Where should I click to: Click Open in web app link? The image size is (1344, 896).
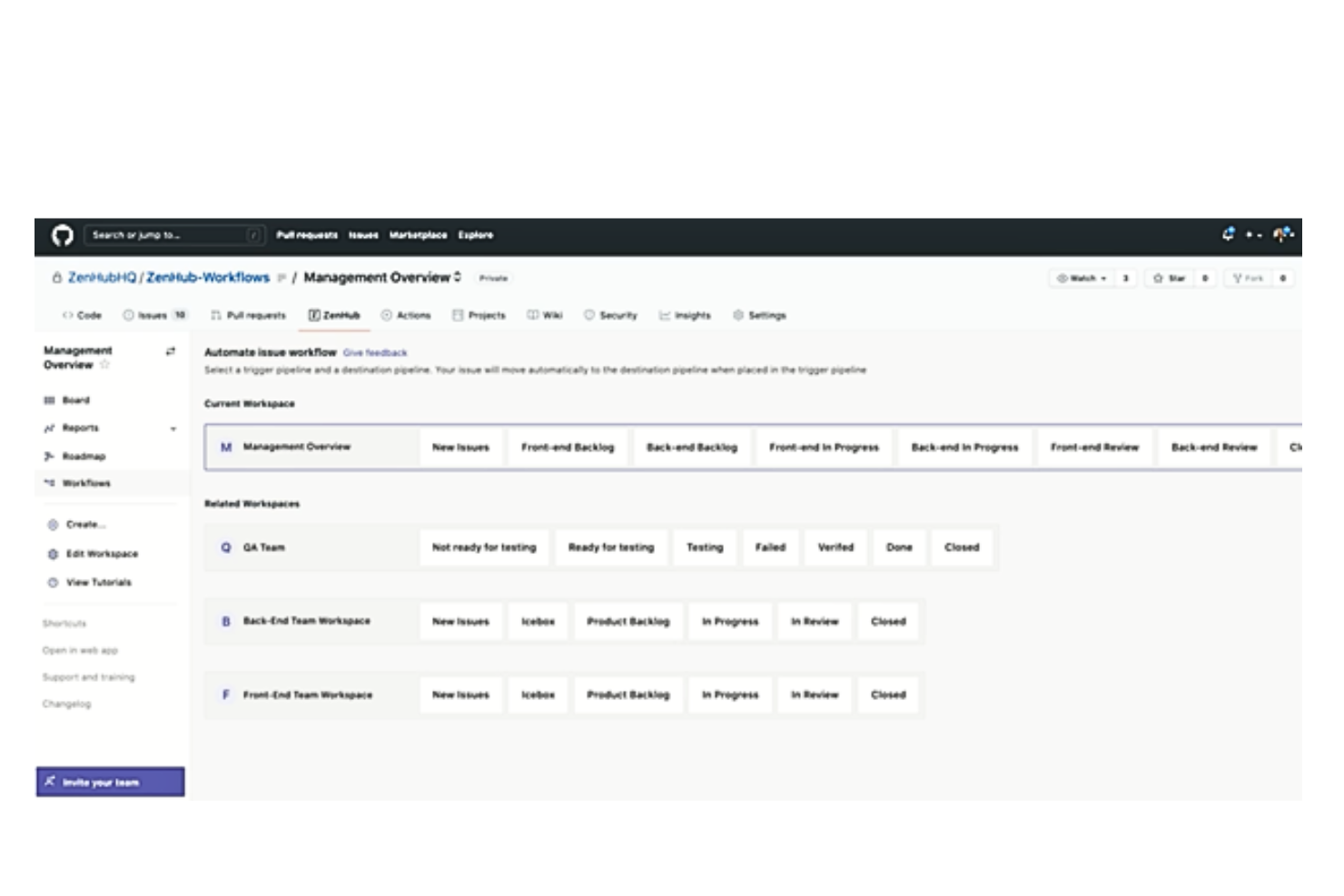coord(80,651)
